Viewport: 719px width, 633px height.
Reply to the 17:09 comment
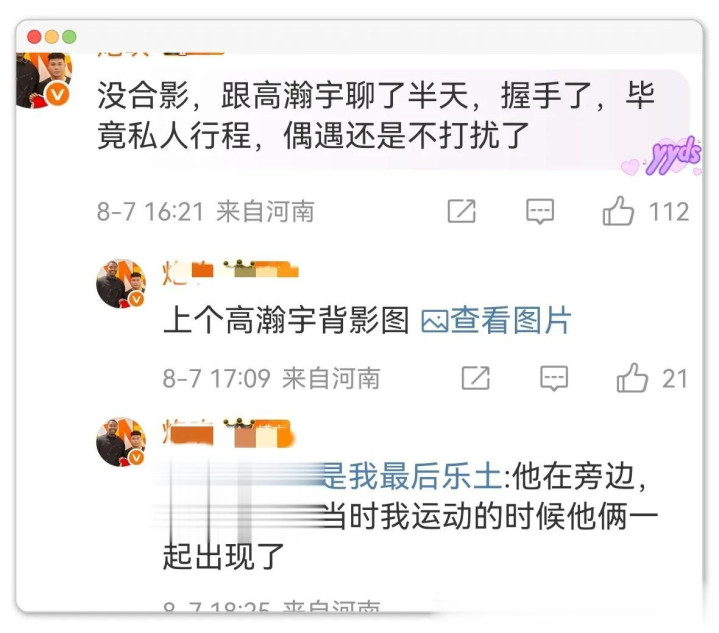(x=554, y=378)
